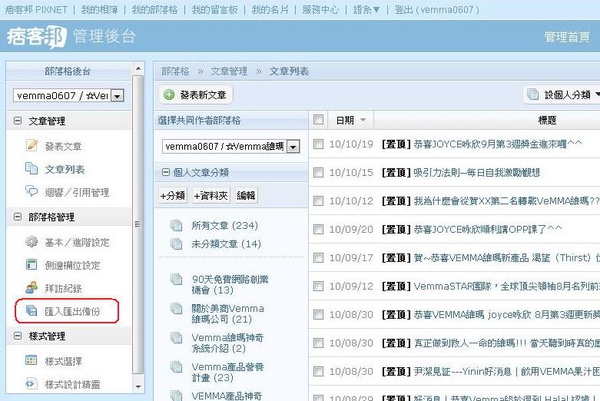The width and height of the screenshot is (600, 401).
Task: Select the 未分類文章 (14) category
Action: (x=227, y=244)
